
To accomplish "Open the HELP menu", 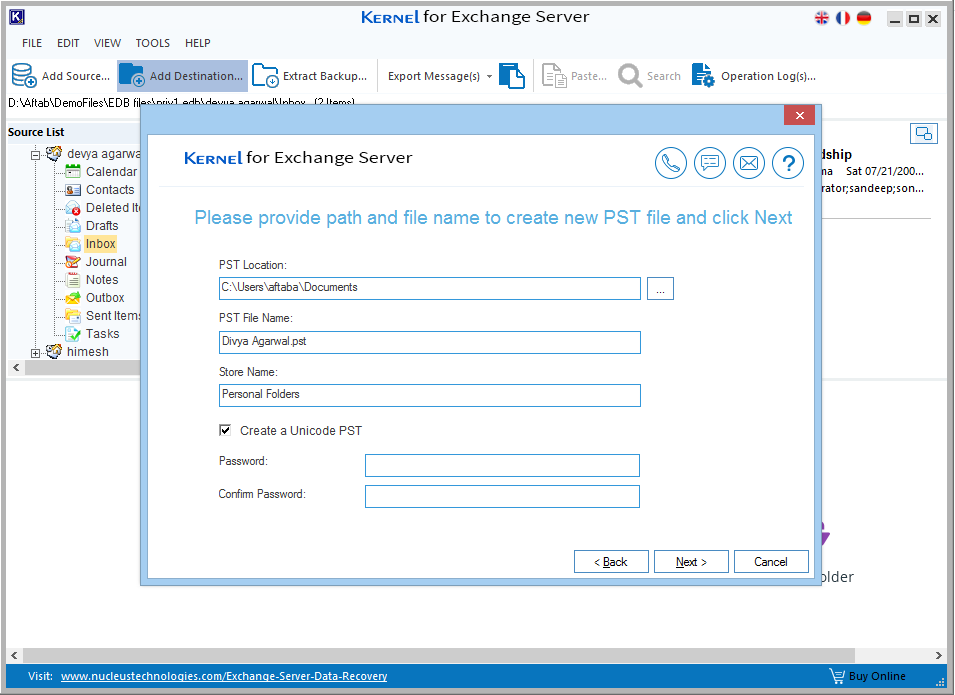I will (x=197, y=43).
